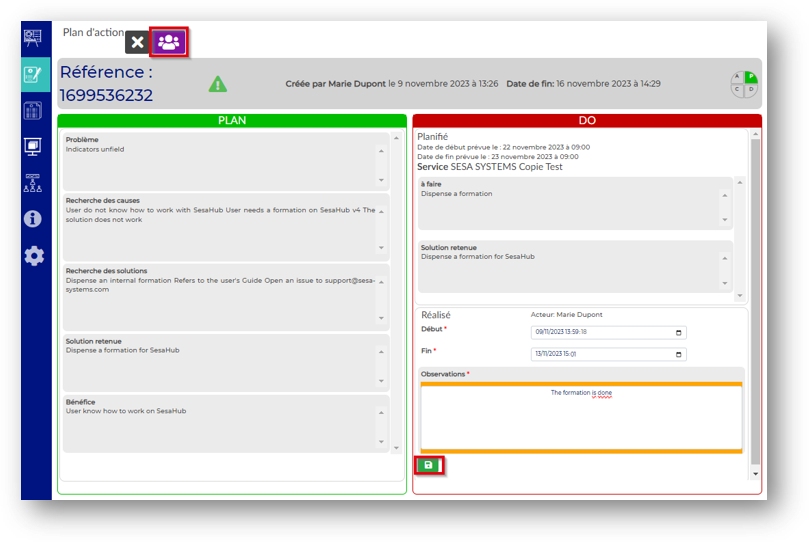Screen dimensions: 809x542
Task: Open the whiteboard icon in sidebar
Action: coord(34,39)
